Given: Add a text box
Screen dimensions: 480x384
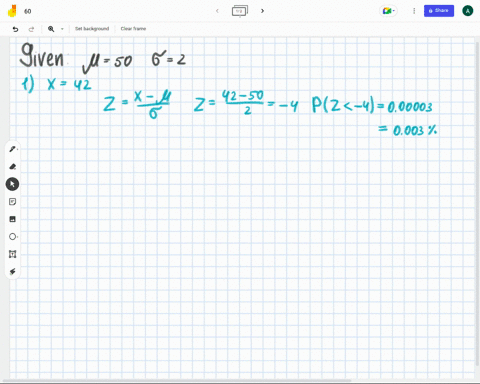Looking at the screenshot, I should pyautogui.click(x=13, y=254).
